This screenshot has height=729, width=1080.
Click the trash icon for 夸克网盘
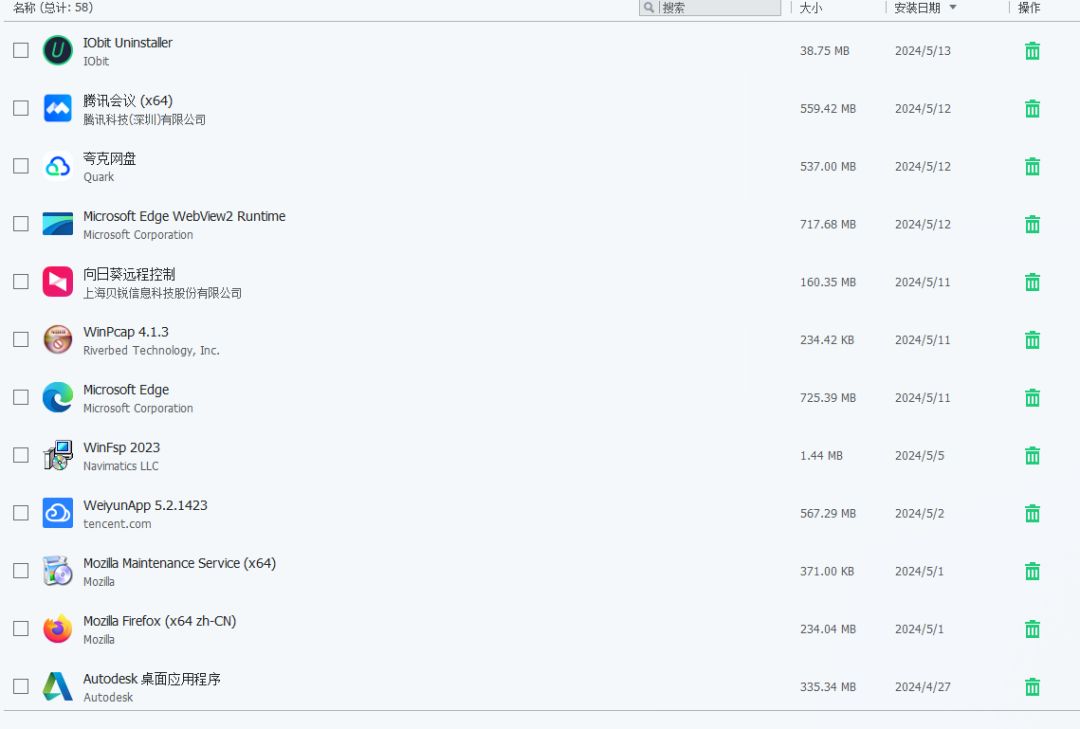[1032, 167]
